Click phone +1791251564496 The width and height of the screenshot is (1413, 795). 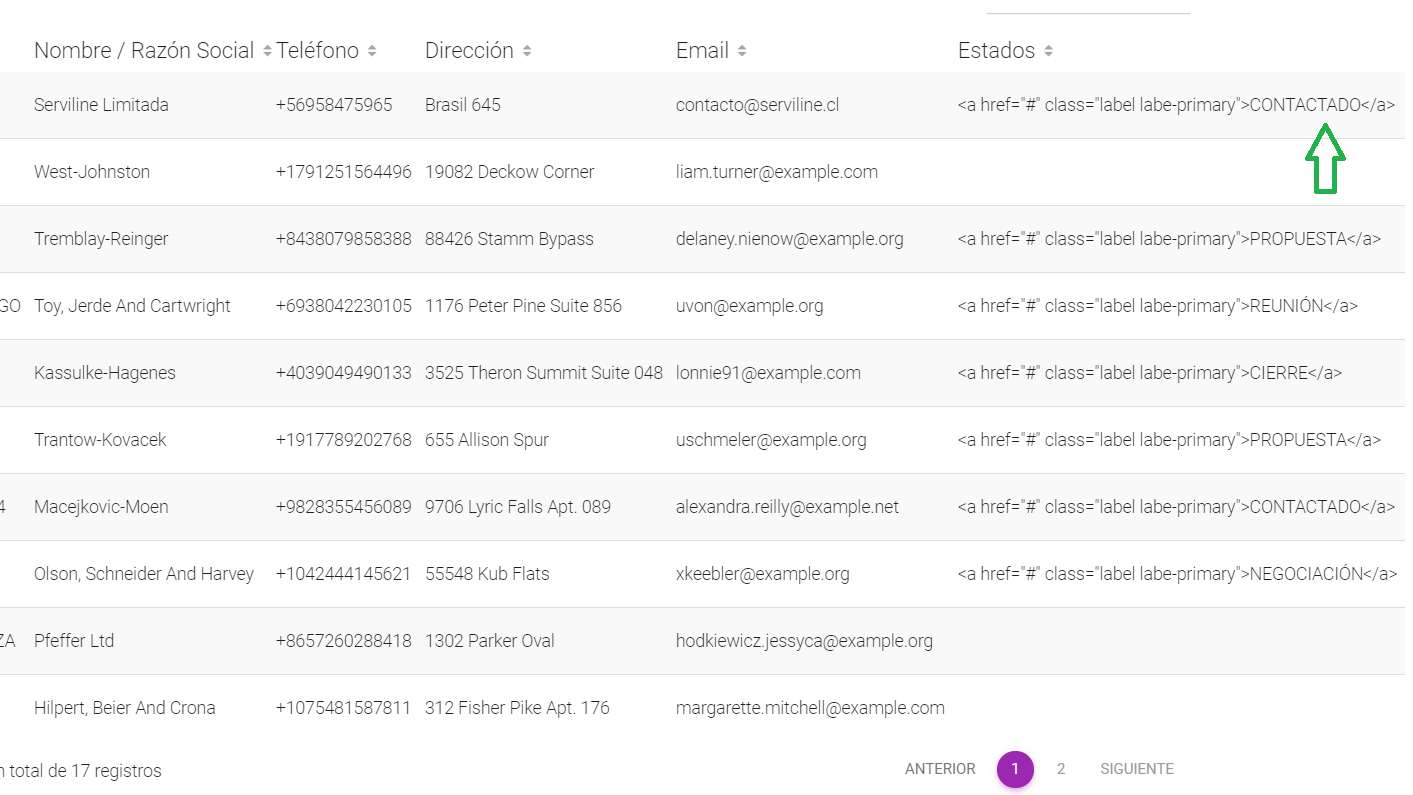(344, 172)
